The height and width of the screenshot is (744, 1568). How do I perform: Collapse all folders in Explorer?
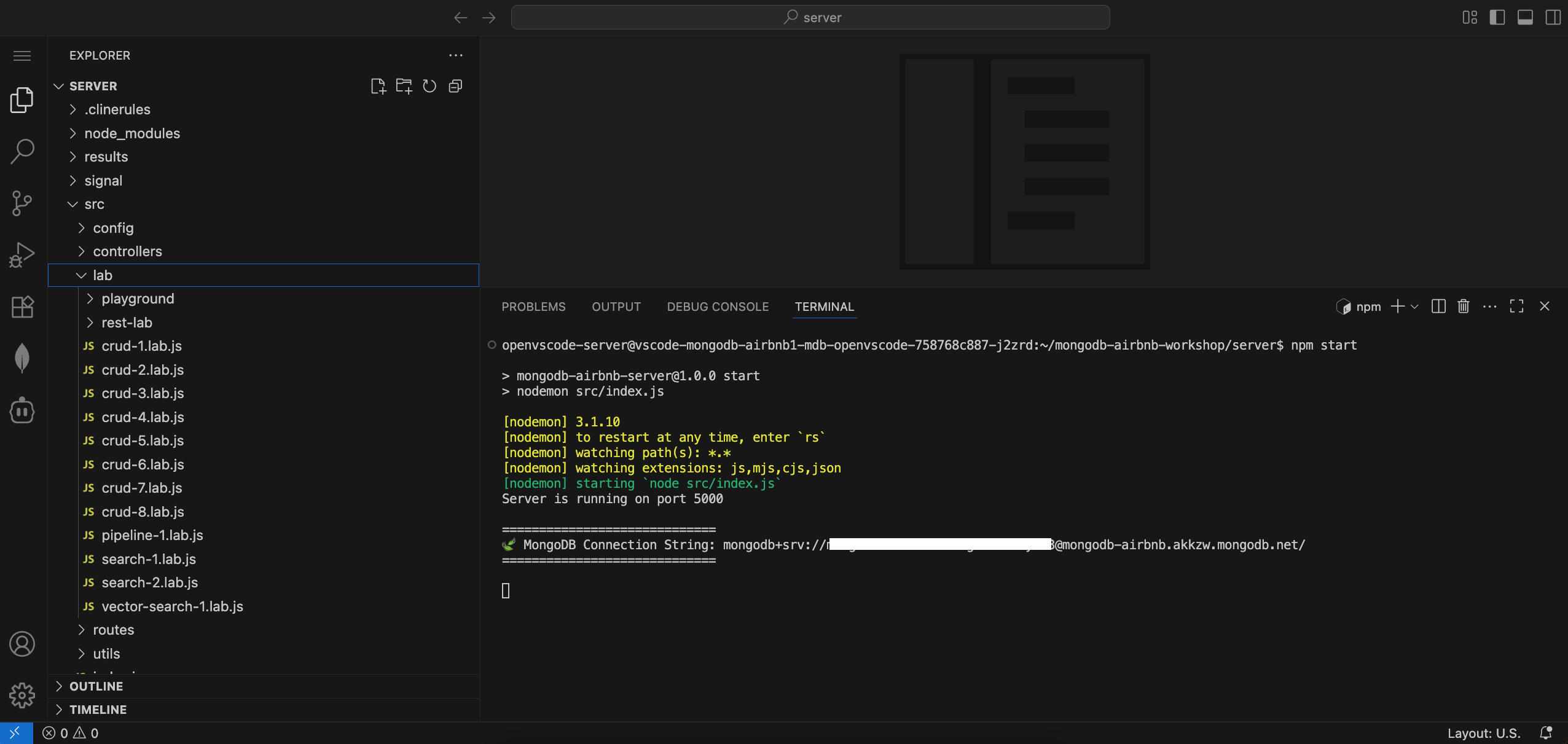pos(455,86)
